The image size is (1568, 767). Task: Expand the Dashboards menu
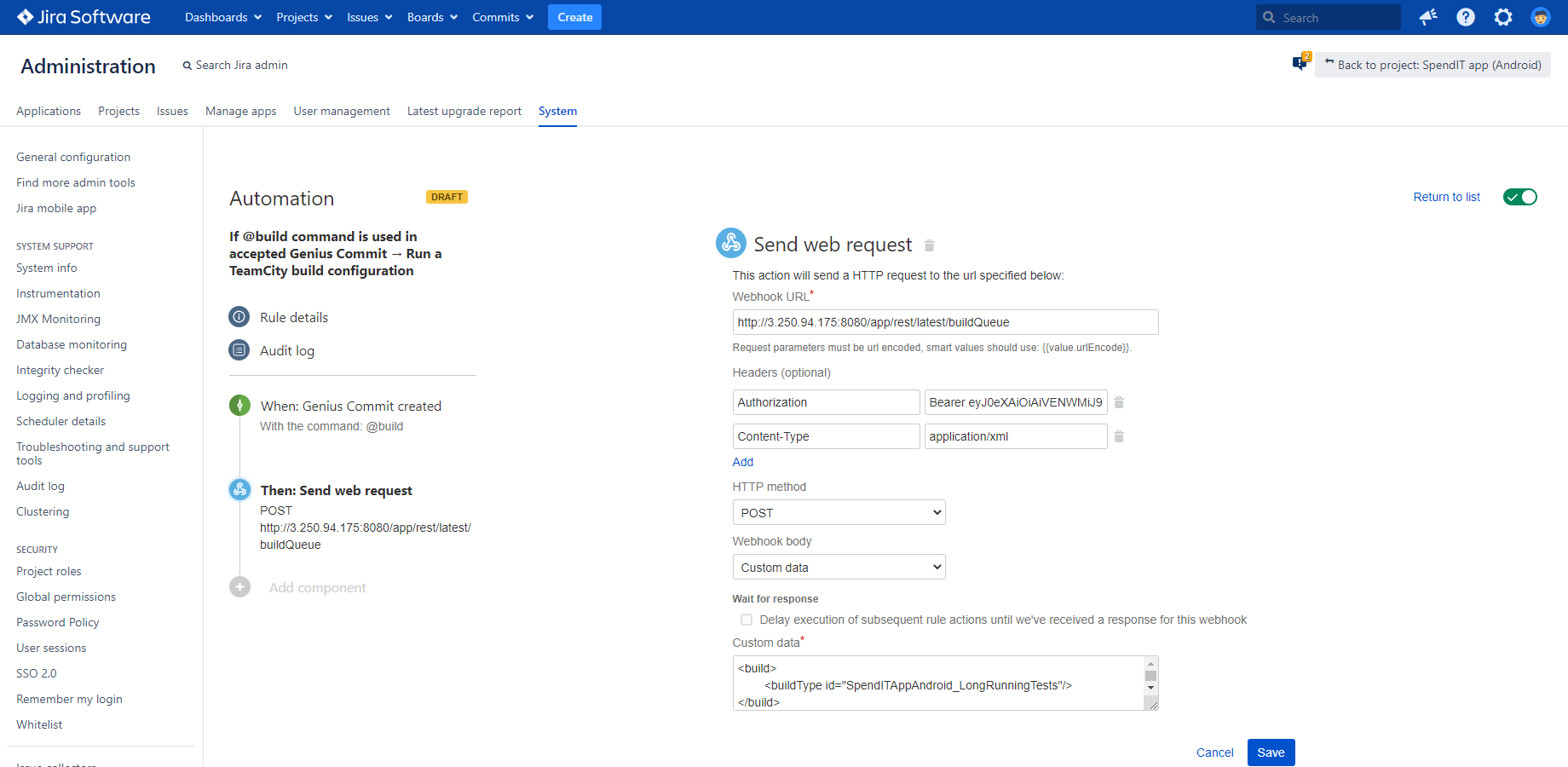(223, 17)
